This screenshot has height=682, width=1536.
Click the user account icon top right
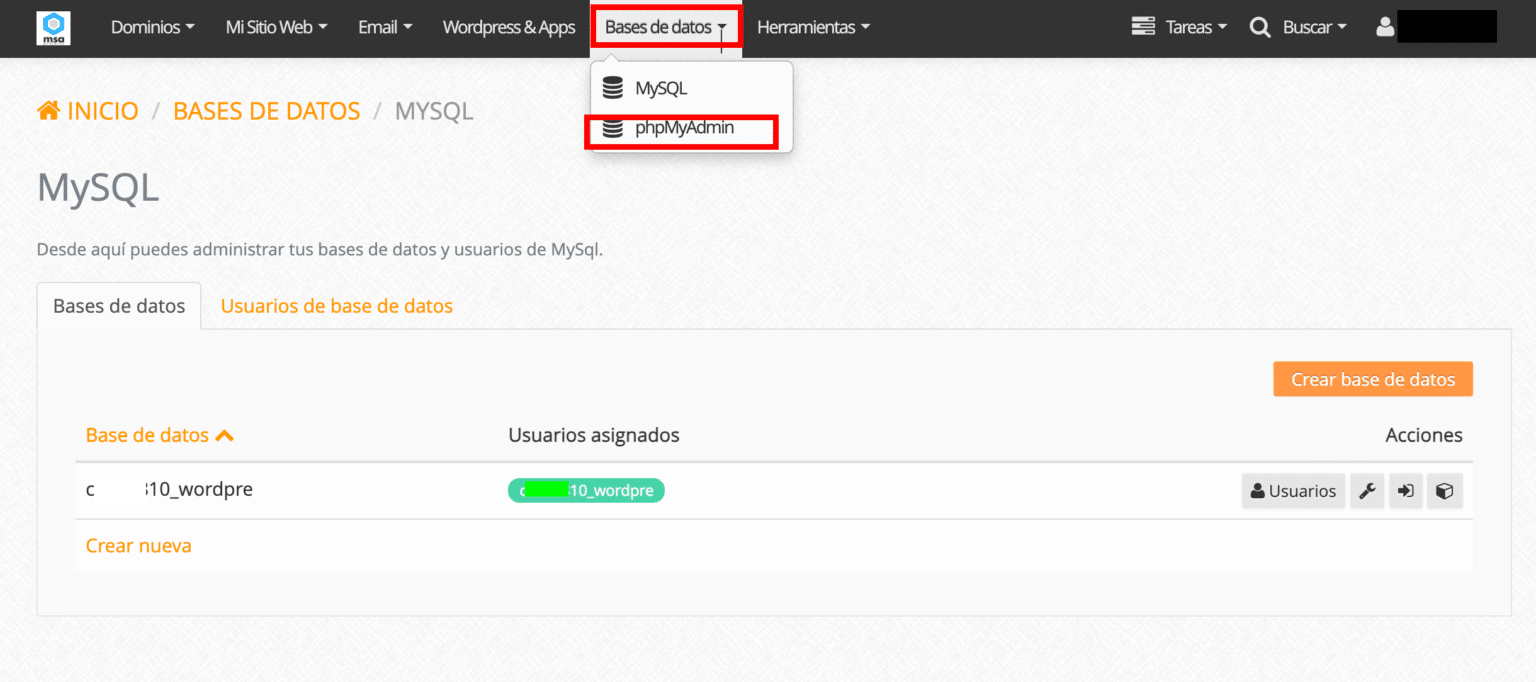pos(1385,27)
